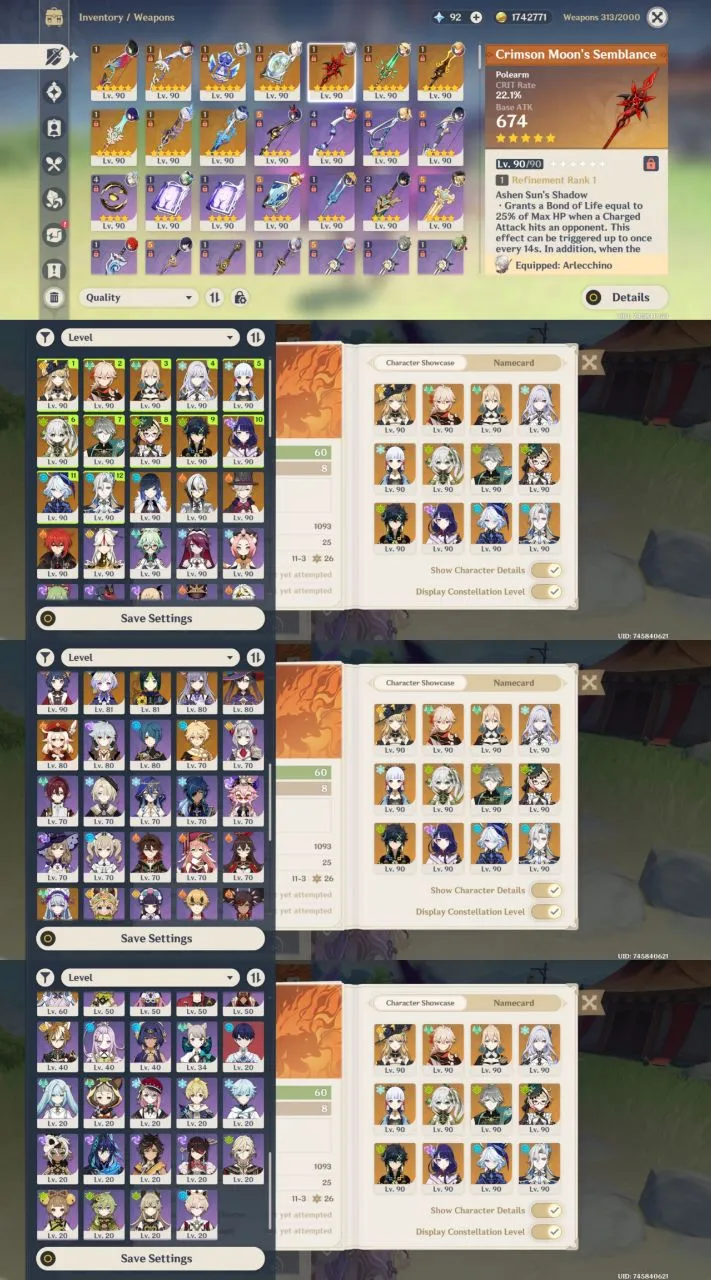Expand the Quality sort dropdown
Image resolution: width=711 pixels, height=1280 pixels.
tap(139, 297)
